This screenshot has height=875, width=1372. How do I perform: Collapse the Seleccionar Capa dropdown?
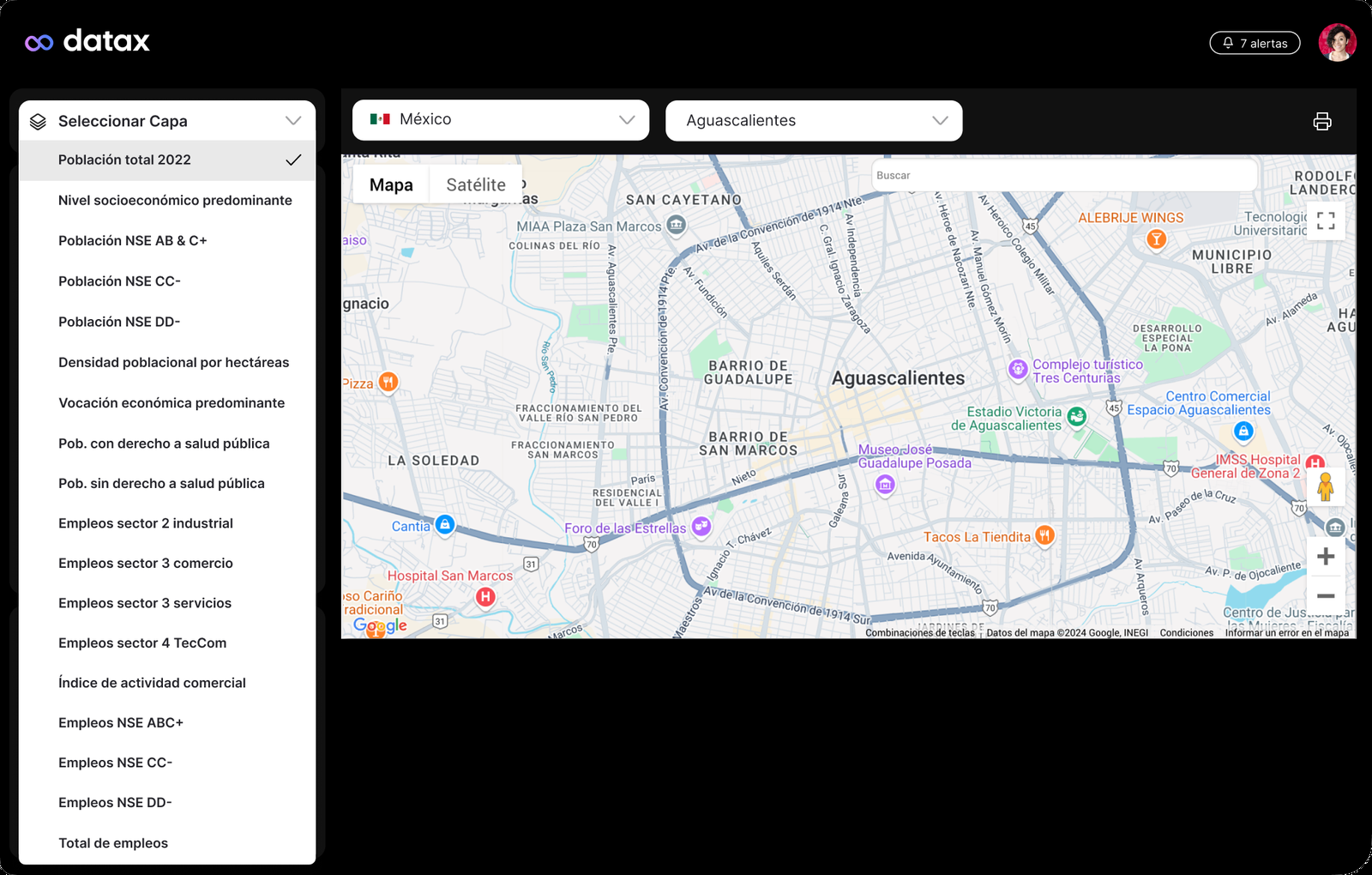click(x=293, y=121)
